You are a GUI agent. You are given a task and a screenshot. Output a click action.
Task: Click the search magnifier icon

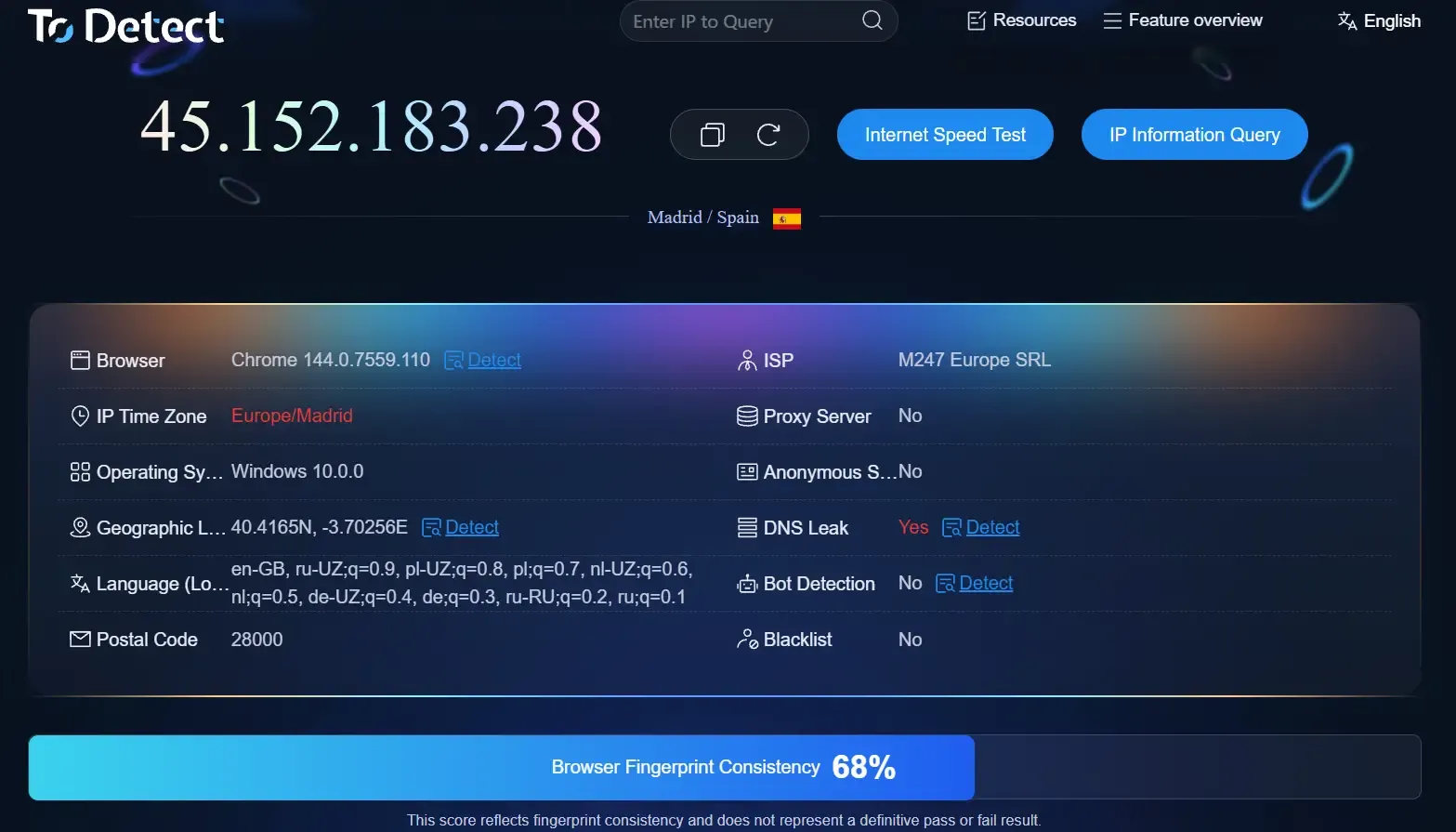point(872,20)
